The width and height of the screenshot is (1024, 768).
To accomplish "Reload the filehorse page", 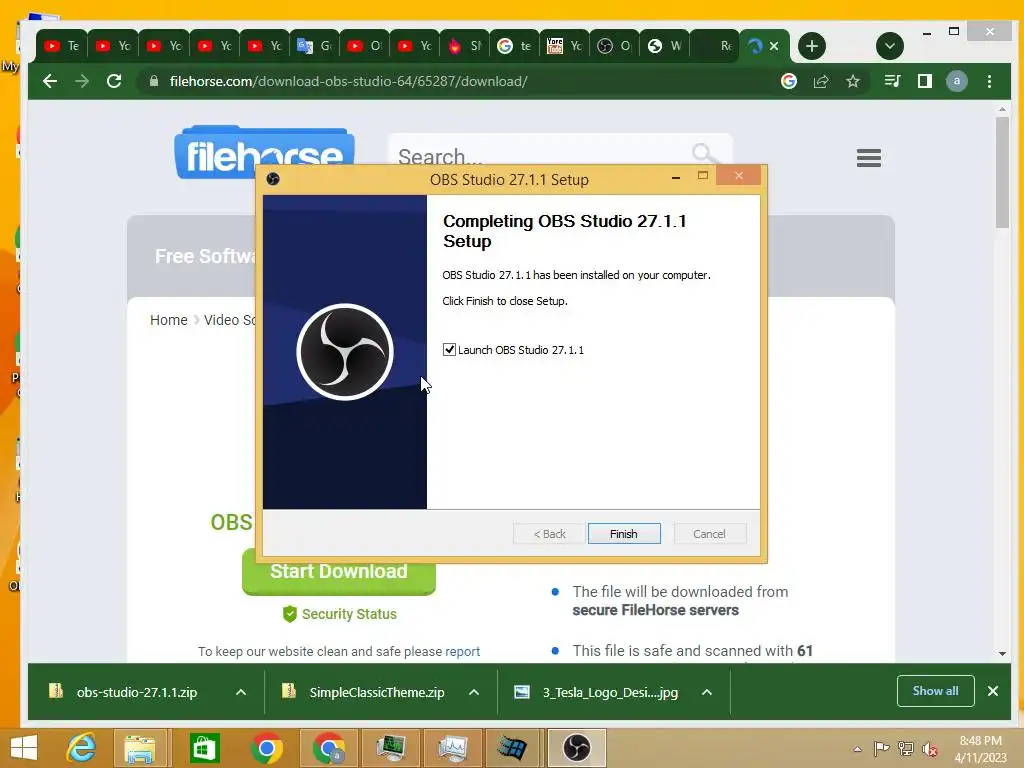I will (114, 81).
